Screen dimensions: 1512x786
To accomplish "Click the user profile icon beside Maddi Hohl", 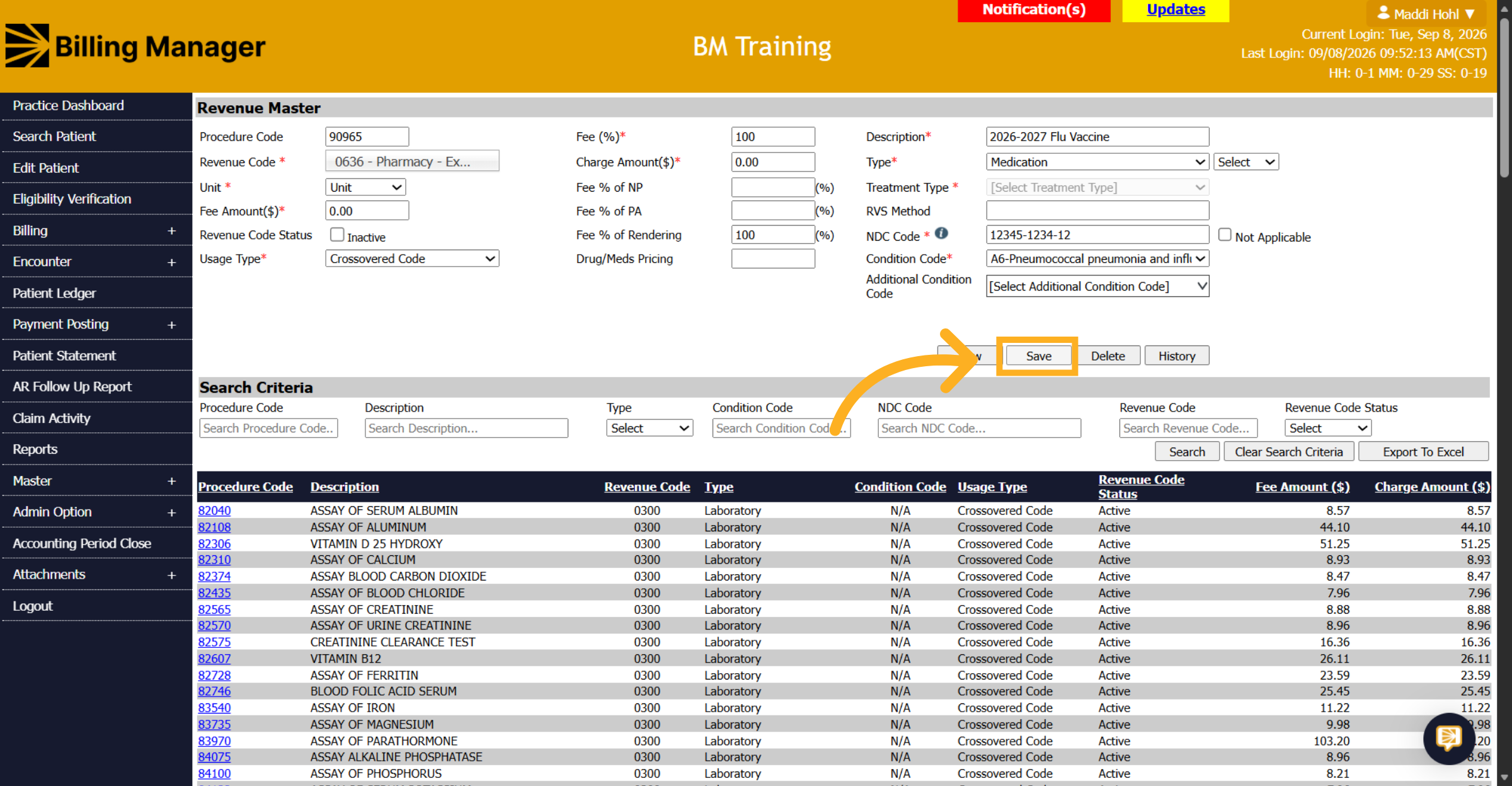I will (1383, 13).
